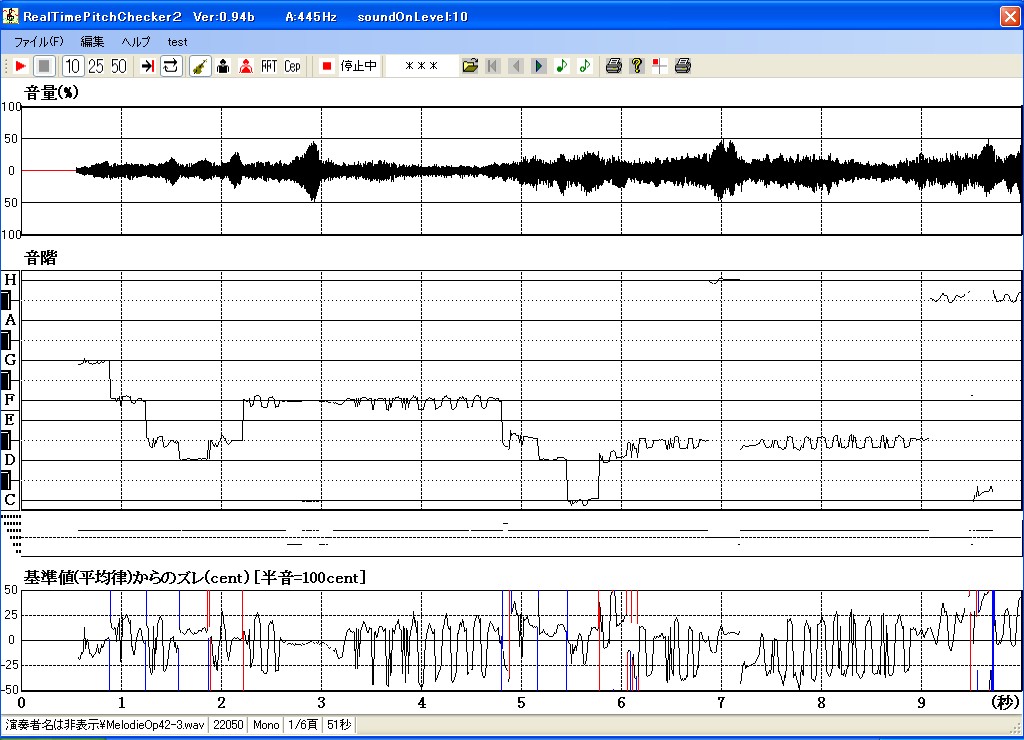This screenshot has height=740, width=1024.
Task: Click the window resize grip in status bar
Action: pyautogui.click(x=1017, y=729)
